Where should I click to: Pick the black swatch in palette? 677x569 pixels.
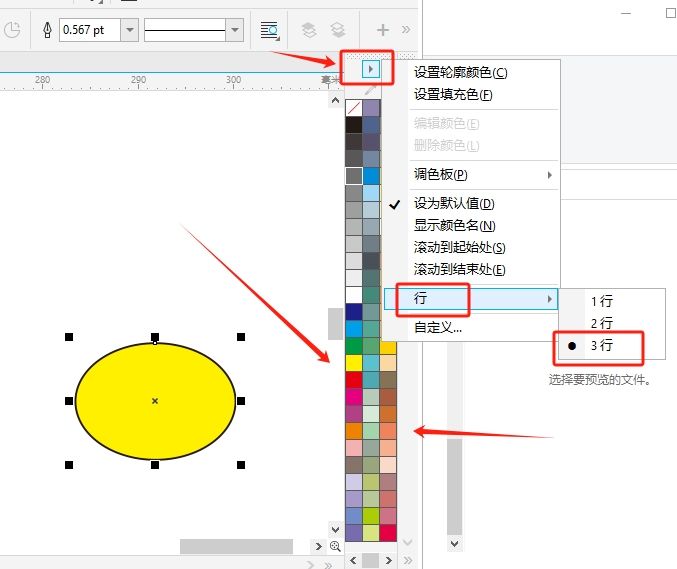point(354,125)
